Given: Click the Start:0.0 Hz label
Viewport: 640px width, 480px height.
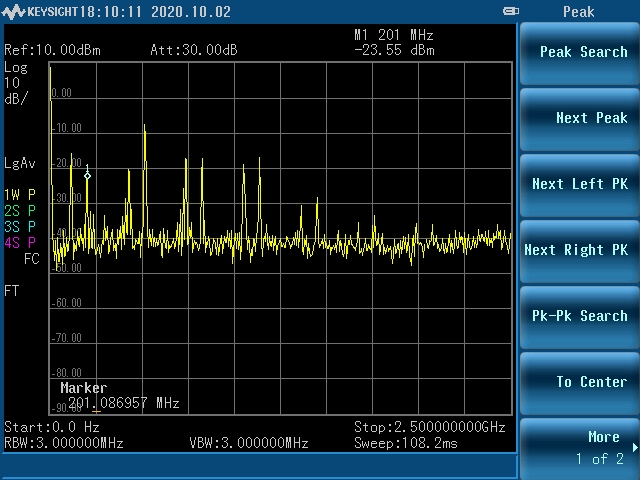Looking at the screenshot, I should click(x=52, y=427).
